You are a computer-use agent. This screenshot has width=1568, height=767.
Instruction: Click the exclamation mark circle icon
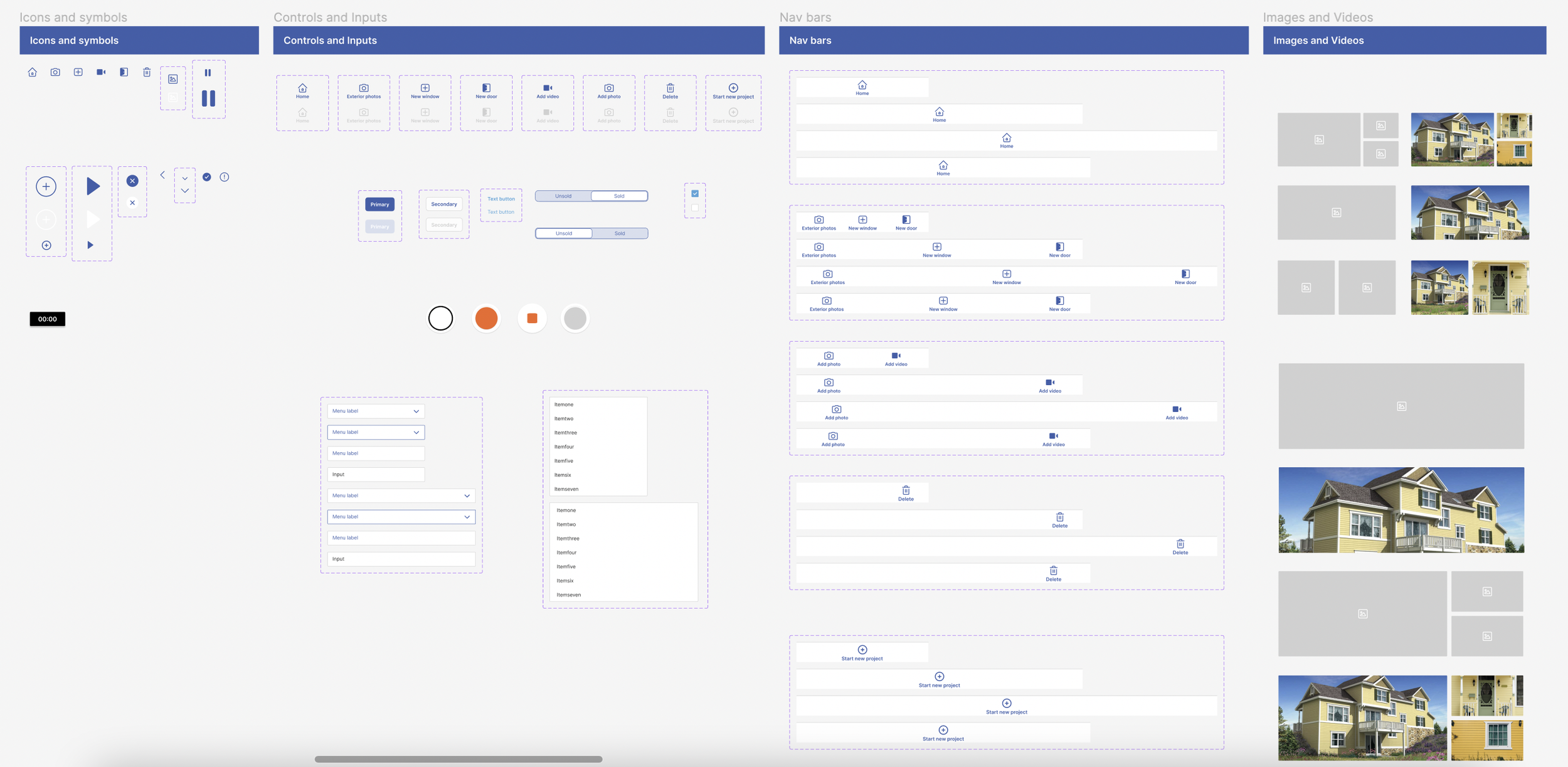[x=225, y=177]
